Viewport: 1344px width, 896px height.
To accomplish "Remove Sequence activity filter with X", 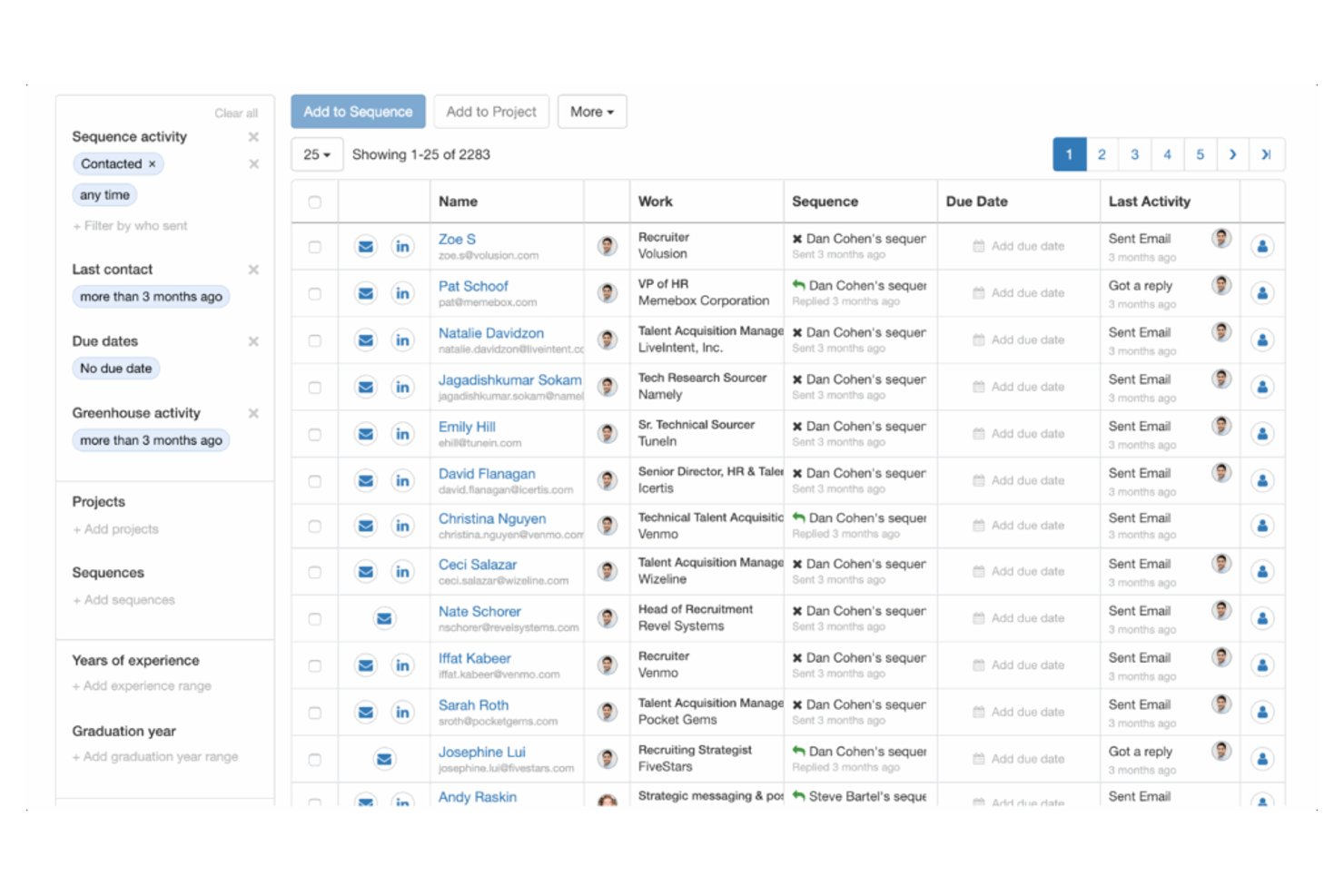I will [253, 137].
